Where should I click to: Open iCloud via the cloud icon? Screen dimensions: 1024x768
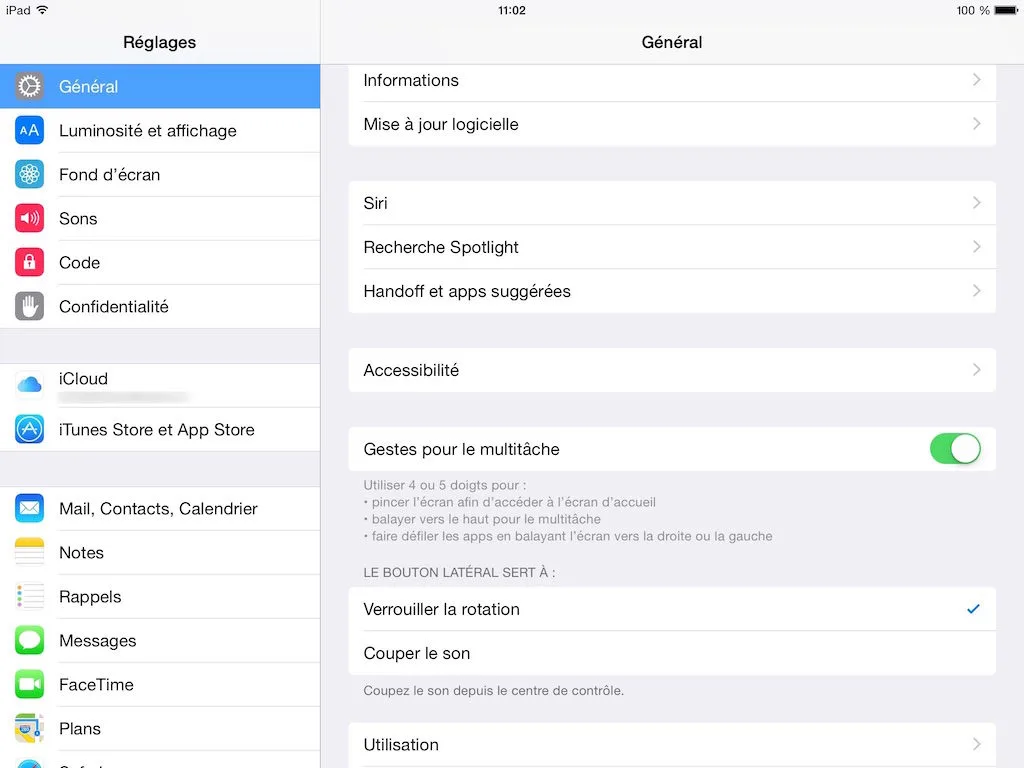pos(29,385)
